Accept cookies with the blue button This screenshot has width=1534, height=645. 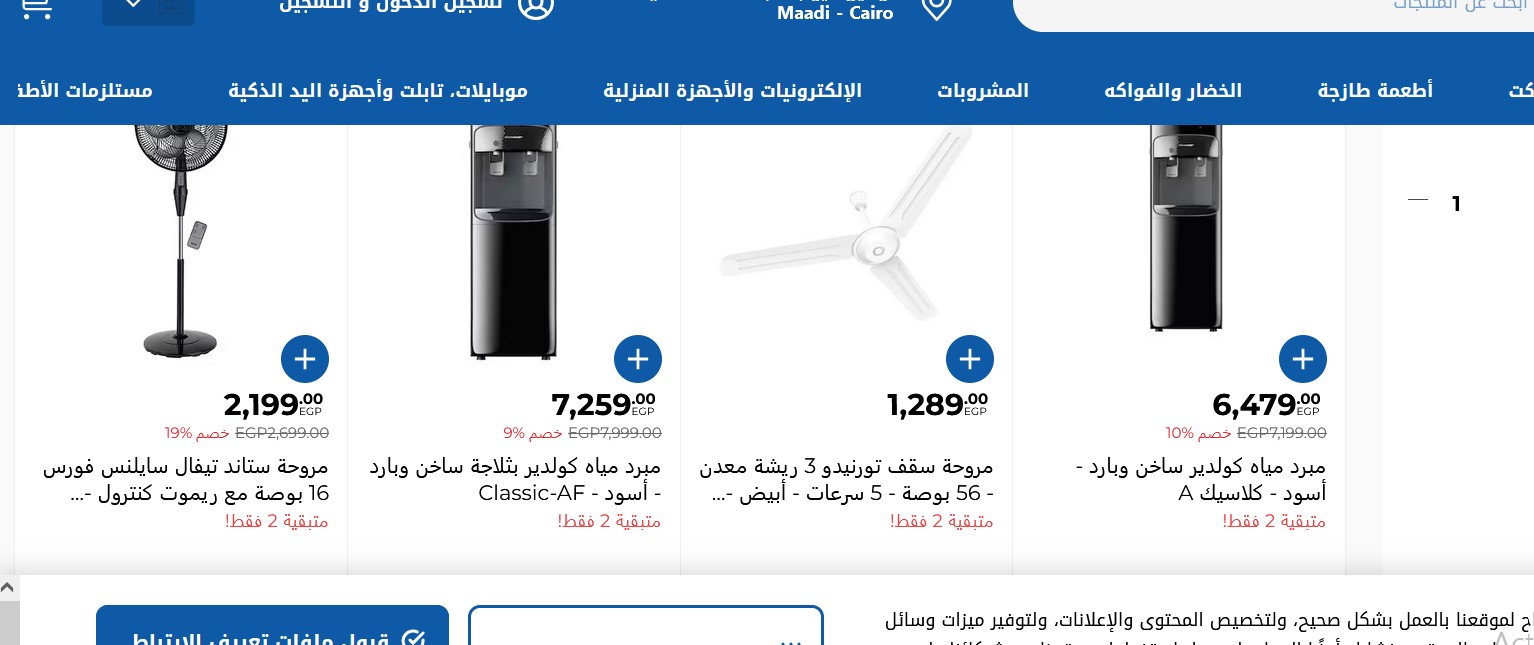point(272,630)
